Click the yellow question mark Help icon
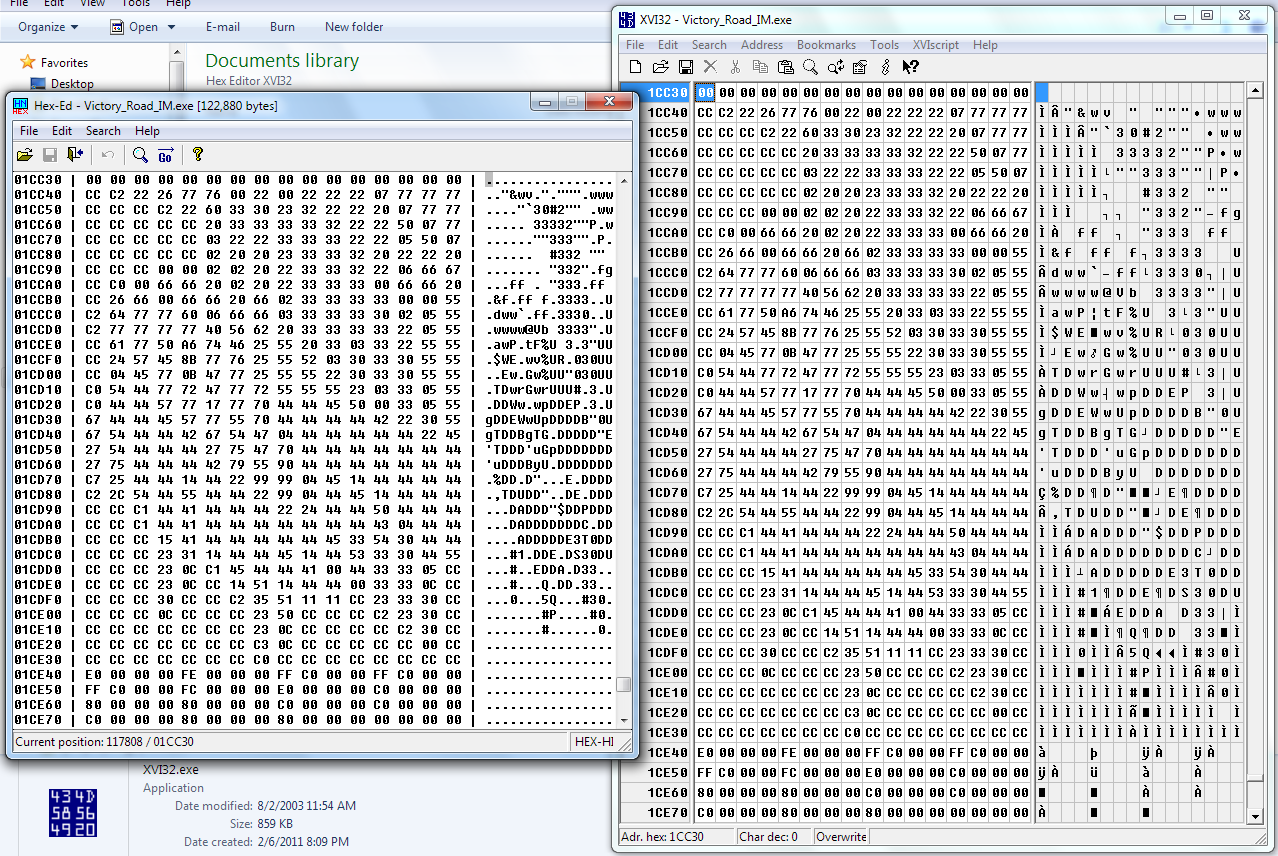 coord(198,154)
